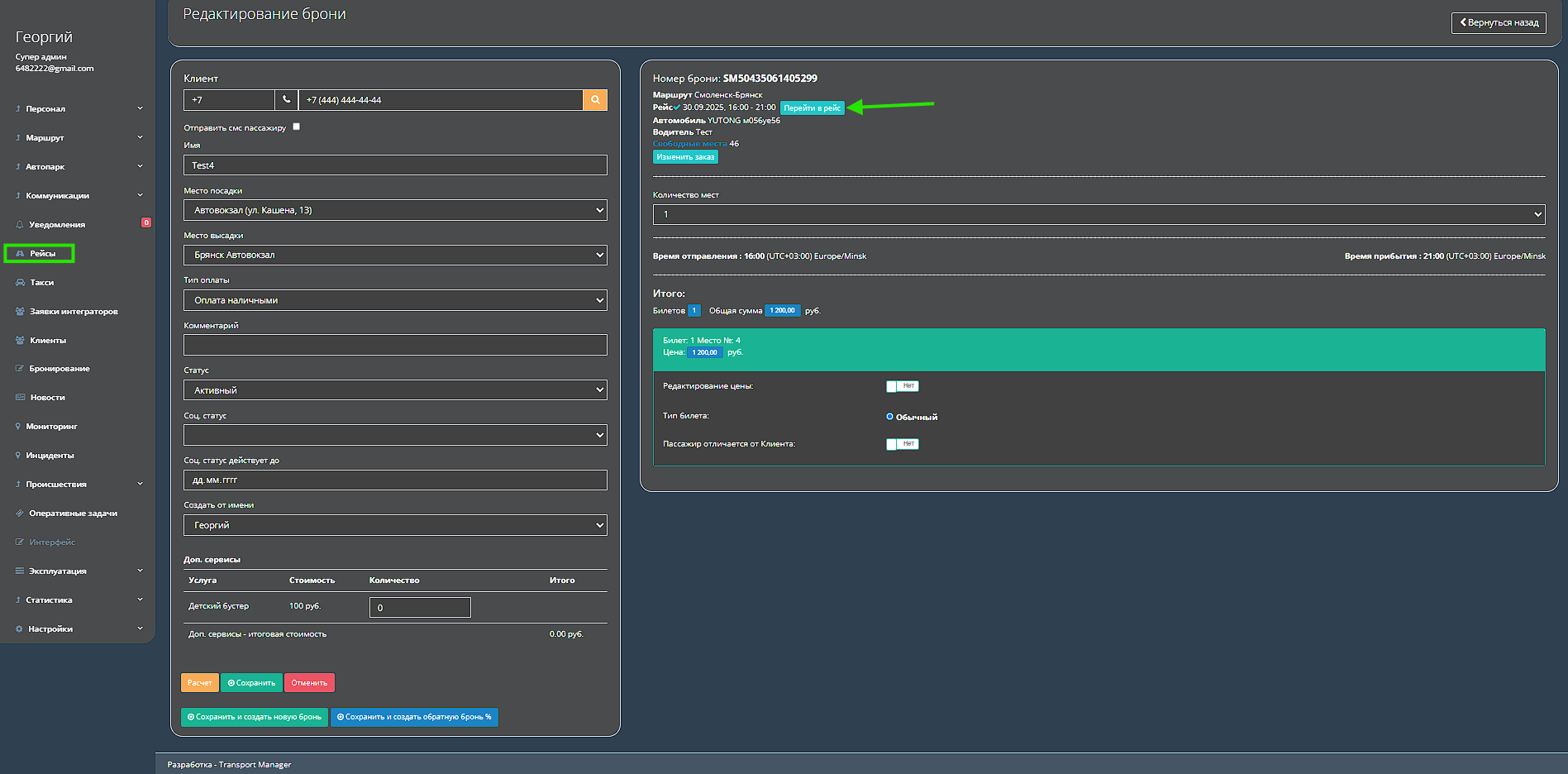
Task: Click the Комментарий text field
Action: point(395,345)
